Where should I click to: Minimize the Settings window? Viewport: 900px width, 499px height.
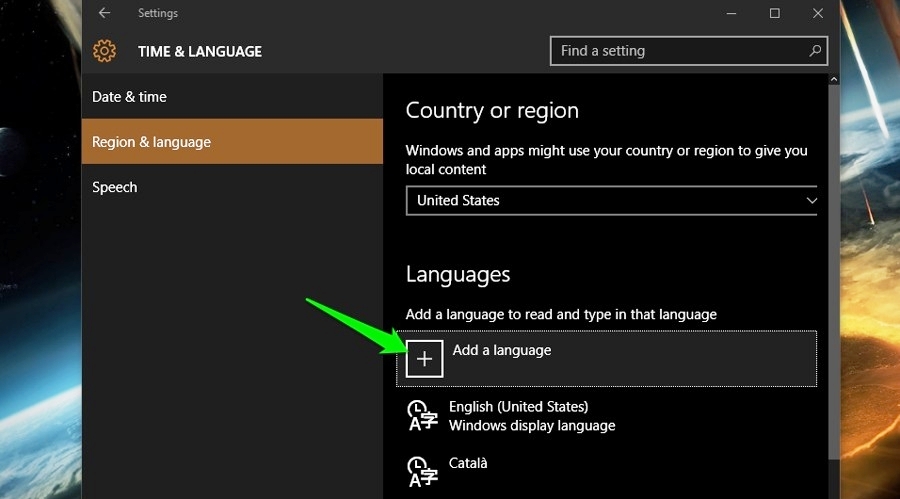[731, 13]
